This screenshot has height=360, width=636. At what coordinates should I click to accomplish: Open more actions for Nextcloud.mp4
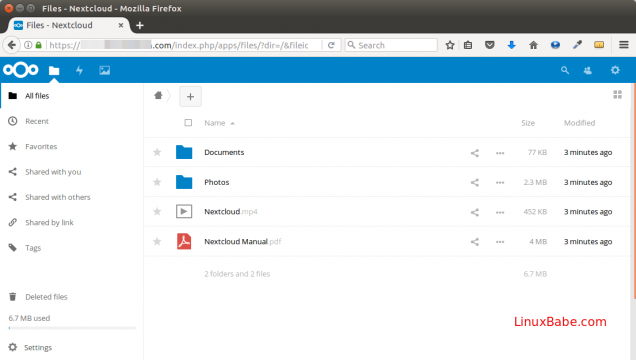pyautogui.click(x=500, y=212)
